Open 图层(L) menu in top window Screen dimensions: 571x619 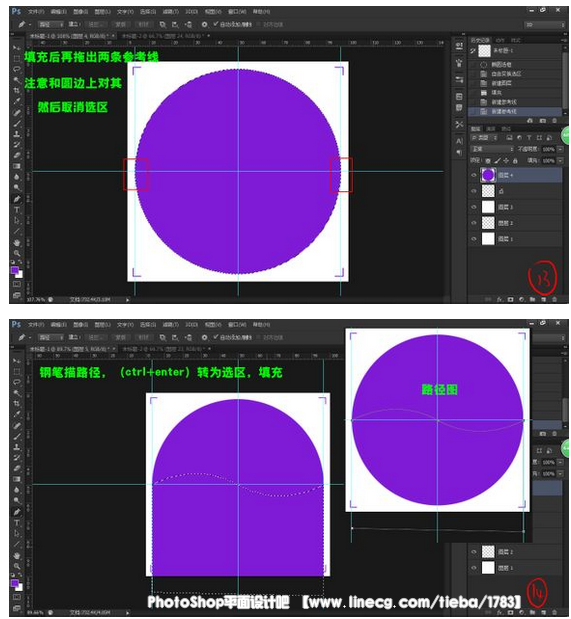pos(102,12)
